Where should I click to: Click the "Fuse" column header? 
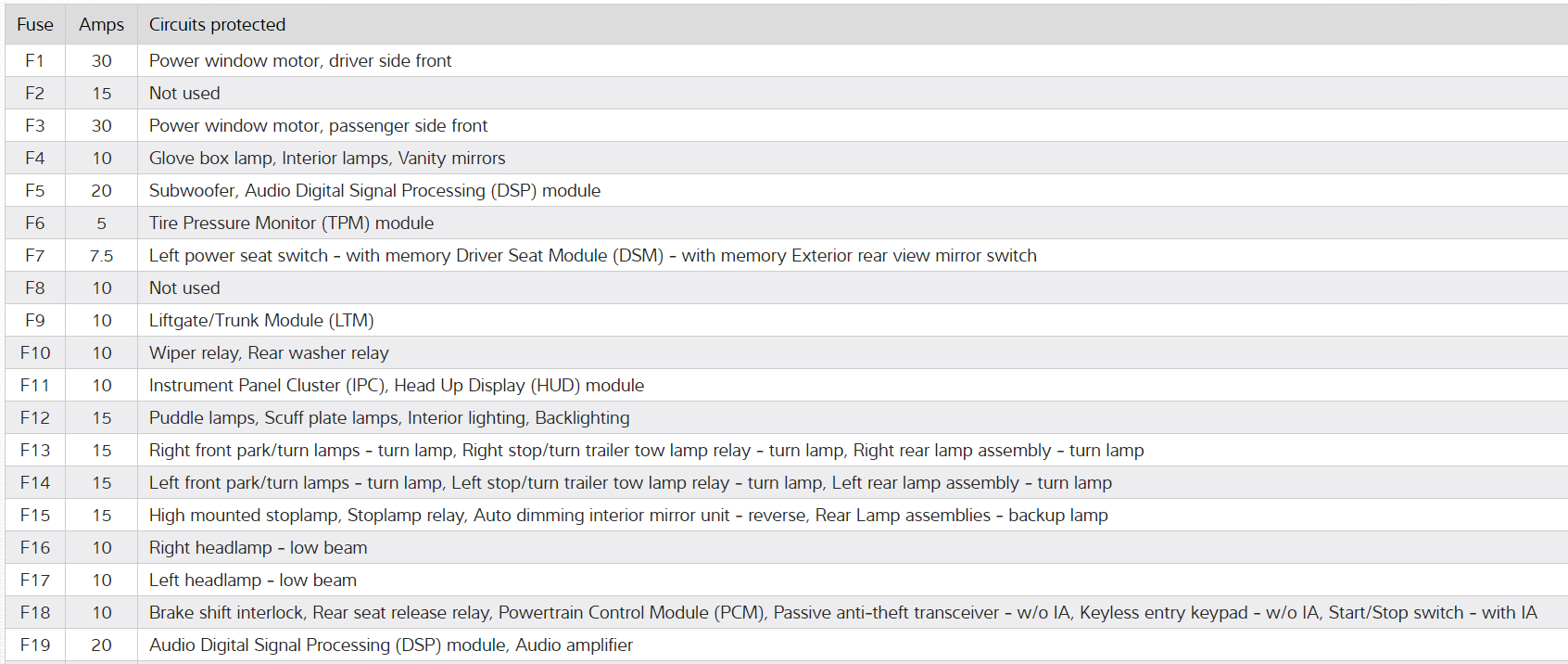tap(35, 25)
